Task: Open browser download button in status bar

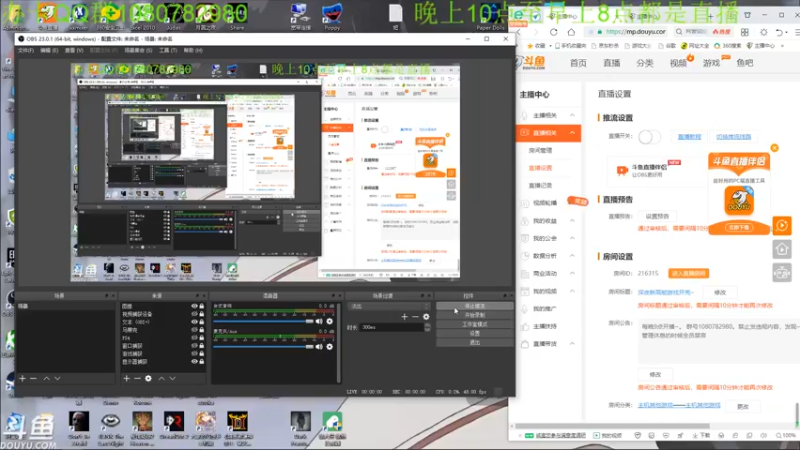Action: coord(702,436)
